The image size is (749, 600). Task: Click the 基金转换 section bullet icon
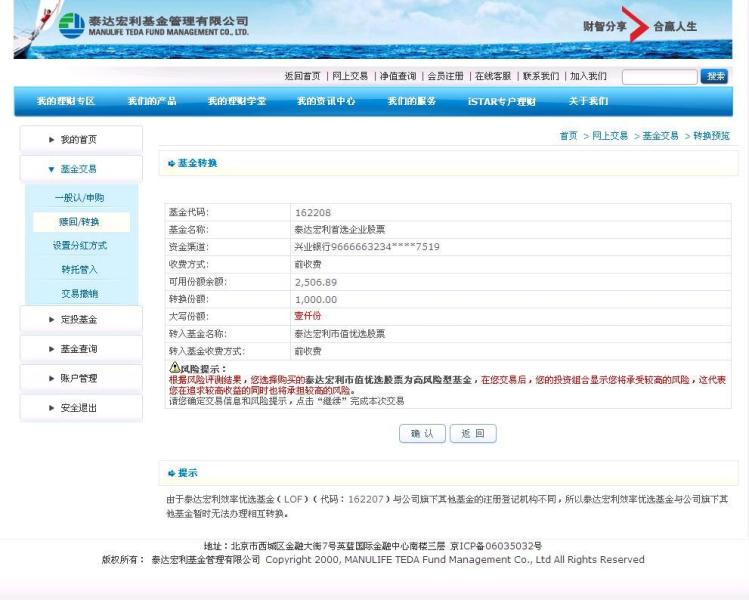(171, 163)
